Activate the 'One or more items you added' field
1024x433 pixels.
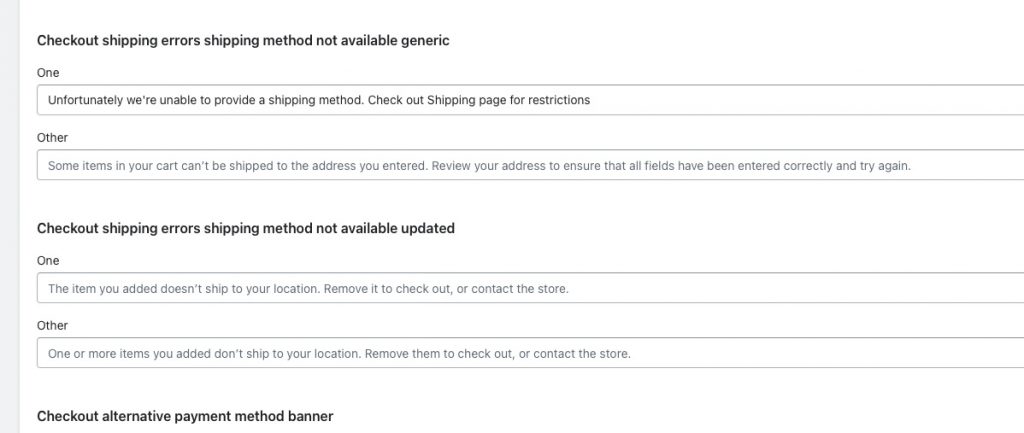(x=530, y=353)
